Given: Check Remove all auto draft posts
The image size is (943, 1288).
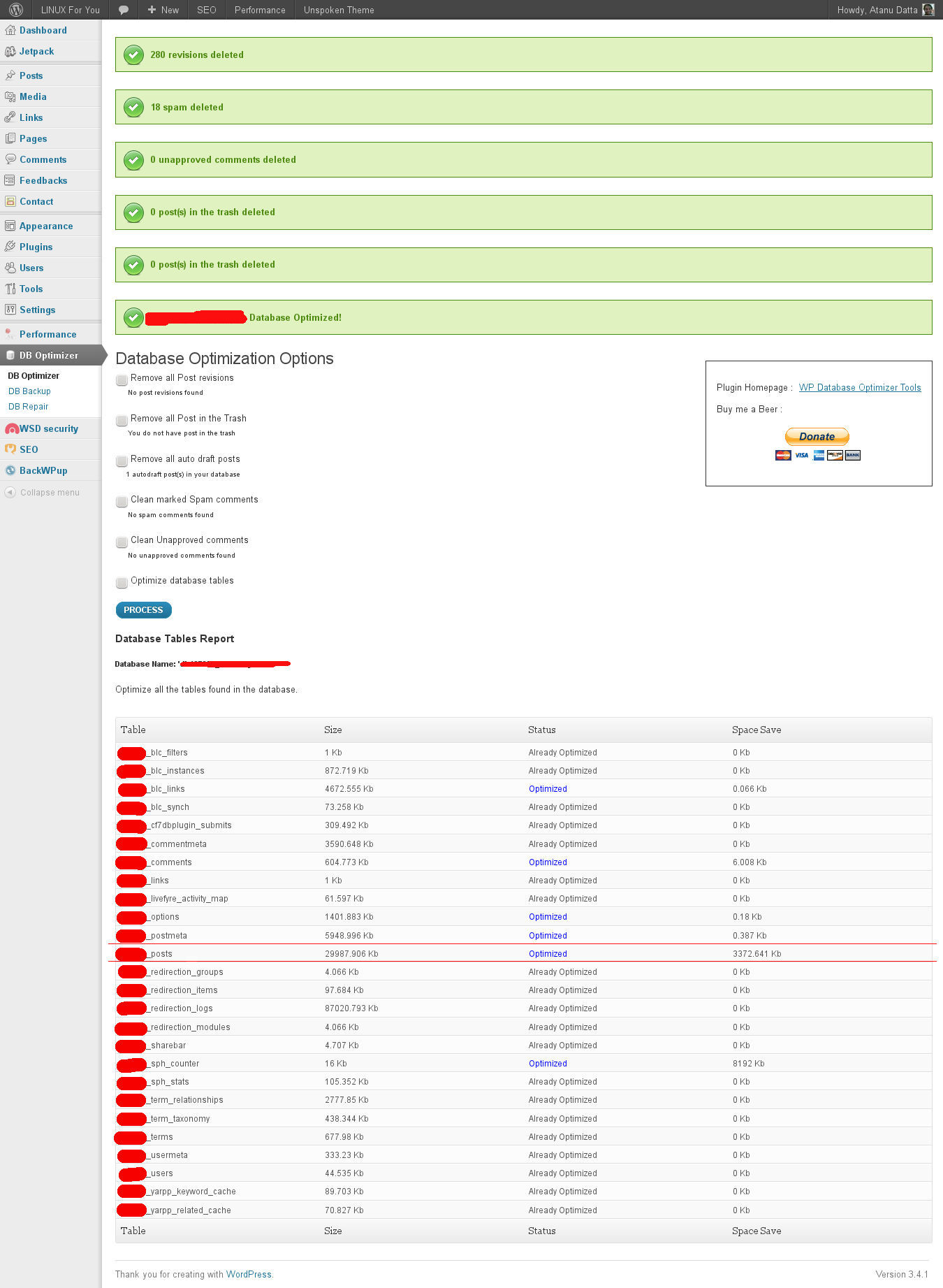Looking at the screenshot, I should pos(122,460).
